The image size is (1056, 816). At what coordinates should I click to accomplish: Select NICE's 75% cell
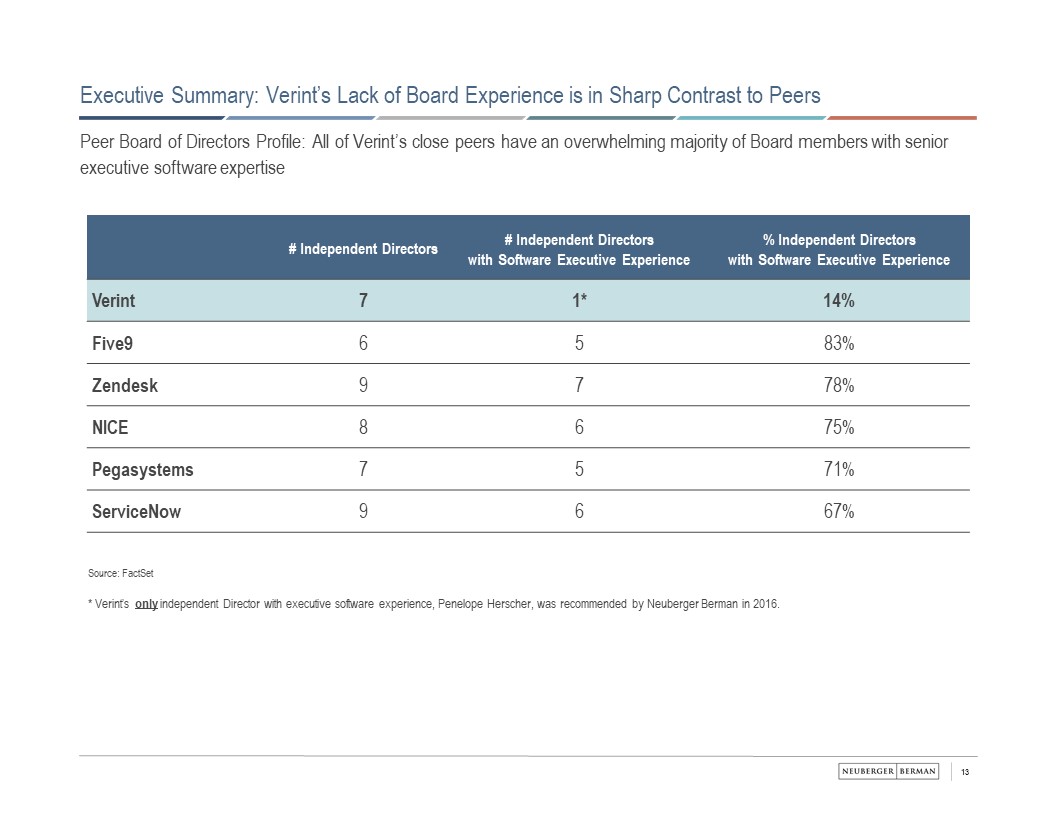[838, 427]
